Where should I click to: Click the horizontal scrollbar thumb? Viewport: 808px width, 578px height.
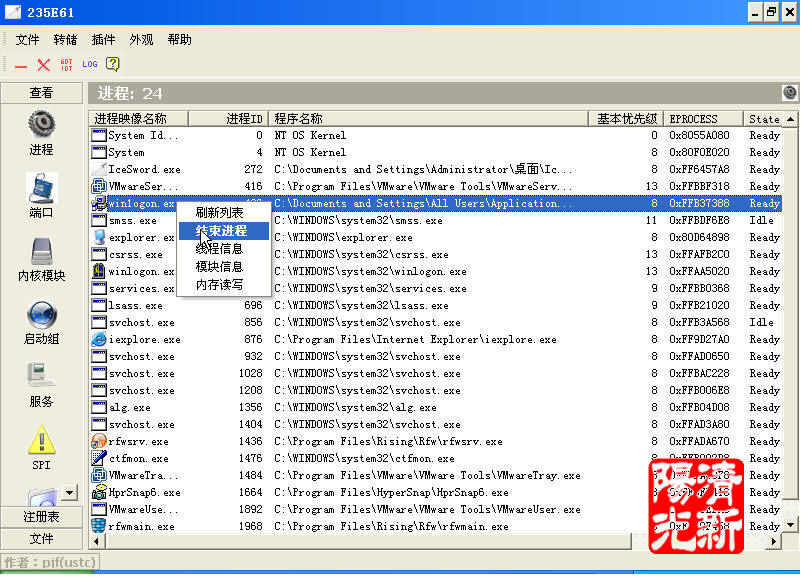[x=368, y=541]
